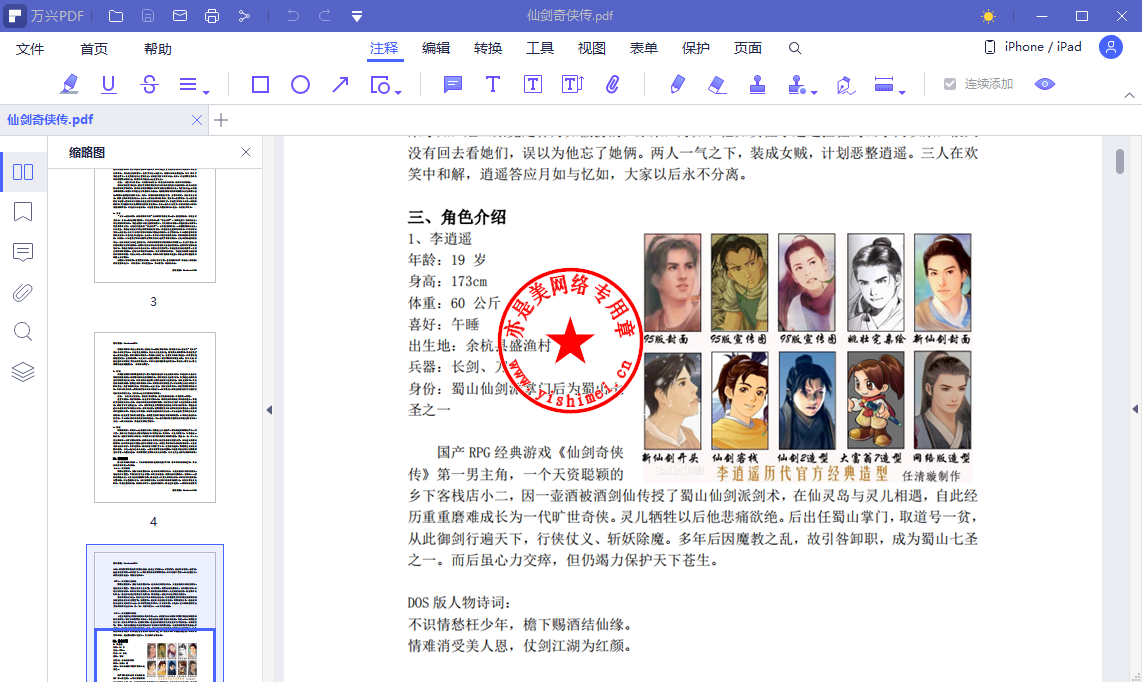Select the Strikethrough annotation tool
Image resolution: width=1142 pixels, height=682 pixels.
click(x=149, y=85)
